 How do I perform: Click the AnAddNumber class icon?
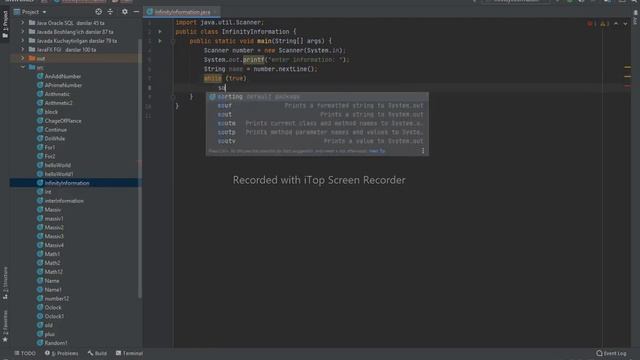(x=40, y=76)
